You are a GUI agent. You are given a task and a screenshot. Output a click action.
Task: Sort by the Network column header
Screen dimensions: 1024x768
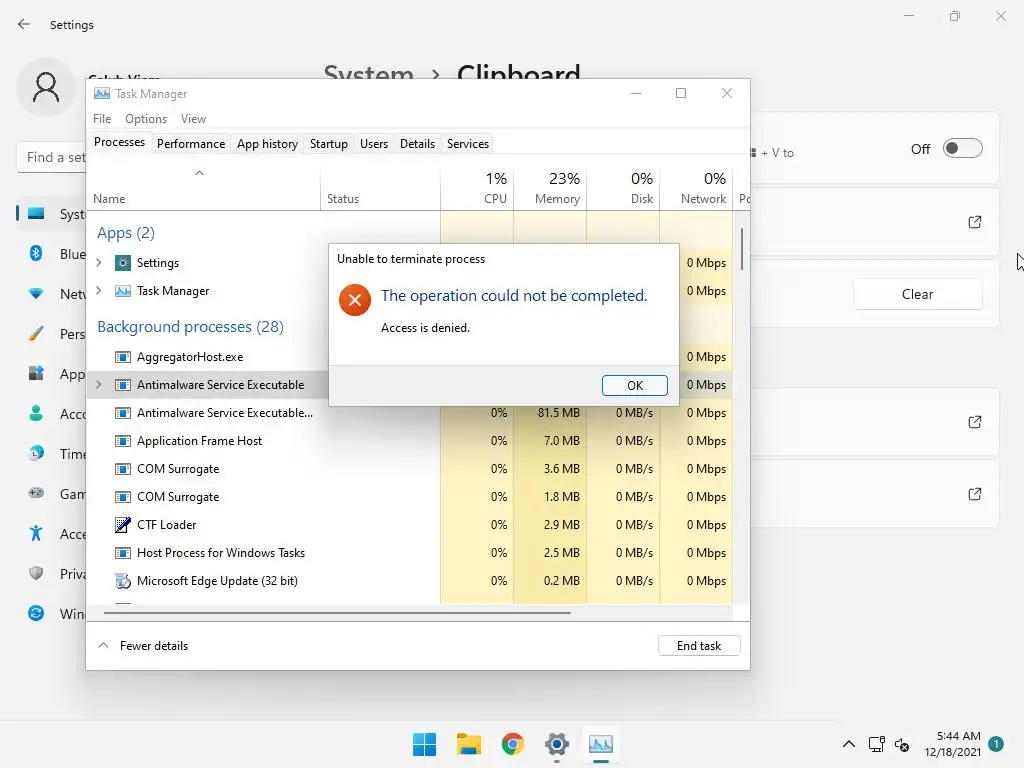point(696,188)
